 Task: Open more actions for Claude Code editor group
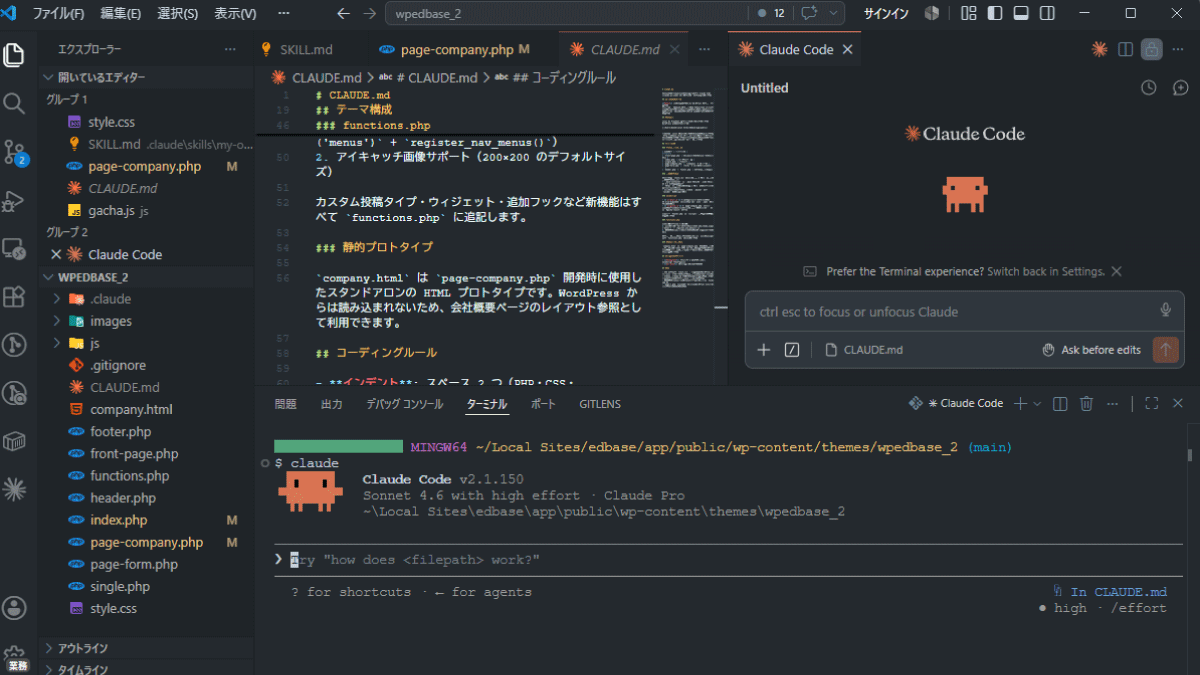click(x=1177, y=49)
